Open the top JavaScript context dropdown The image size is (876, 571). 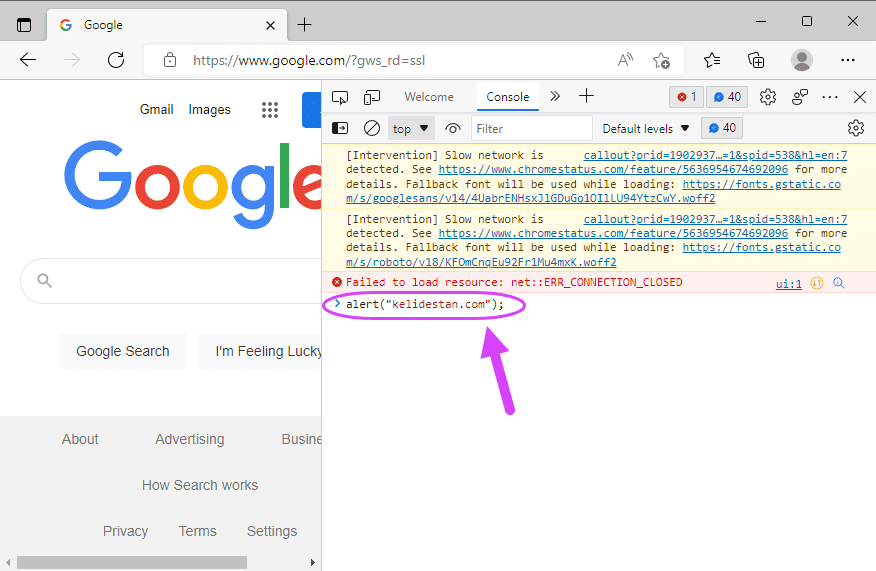click(411, 129)
